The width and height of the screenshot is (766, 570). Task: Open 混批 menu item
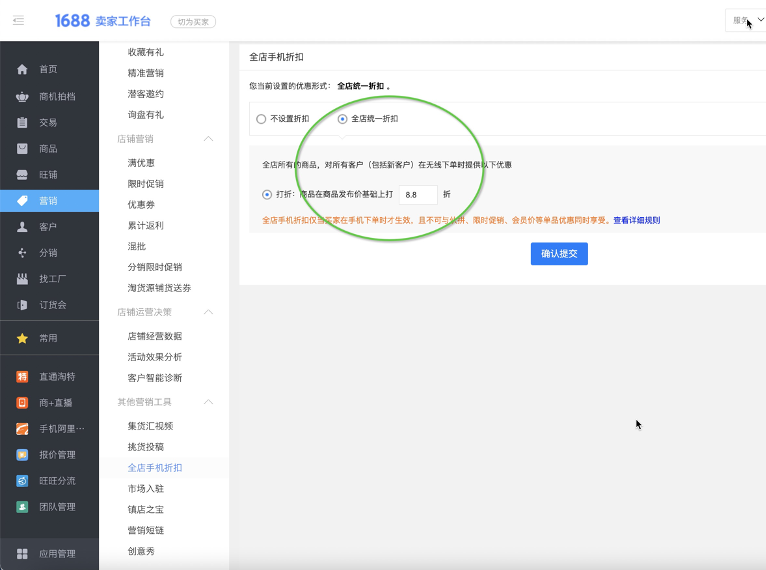[137, 246]
